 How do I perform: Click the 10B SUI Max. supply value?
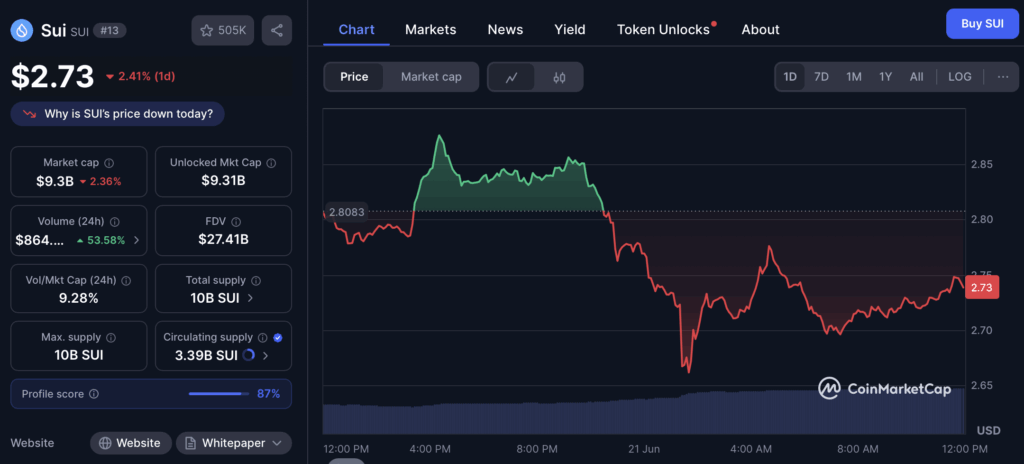point(78,356)
